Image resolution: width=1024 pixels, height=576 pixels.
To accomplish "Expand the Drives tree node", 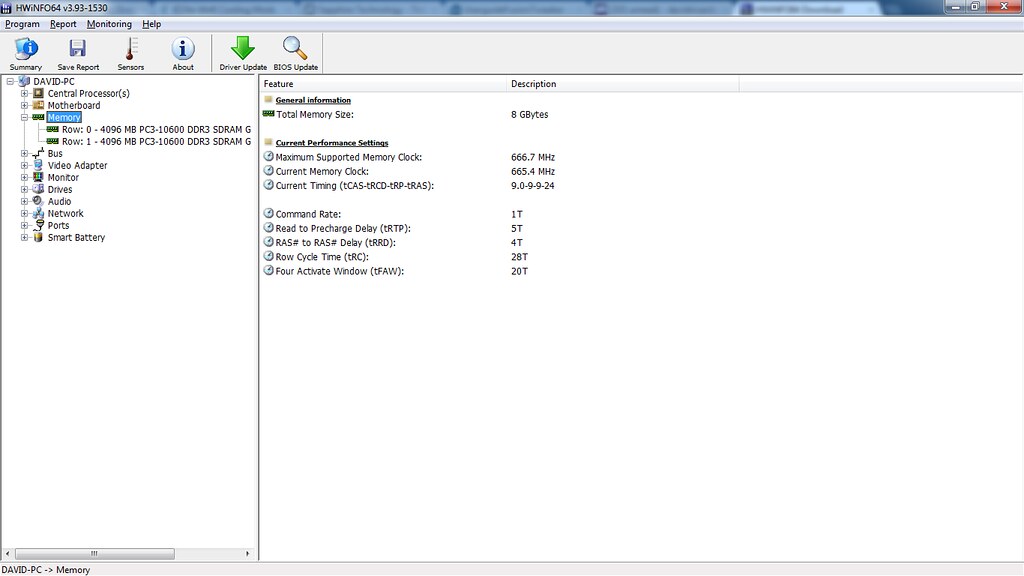I will (24, 189).
